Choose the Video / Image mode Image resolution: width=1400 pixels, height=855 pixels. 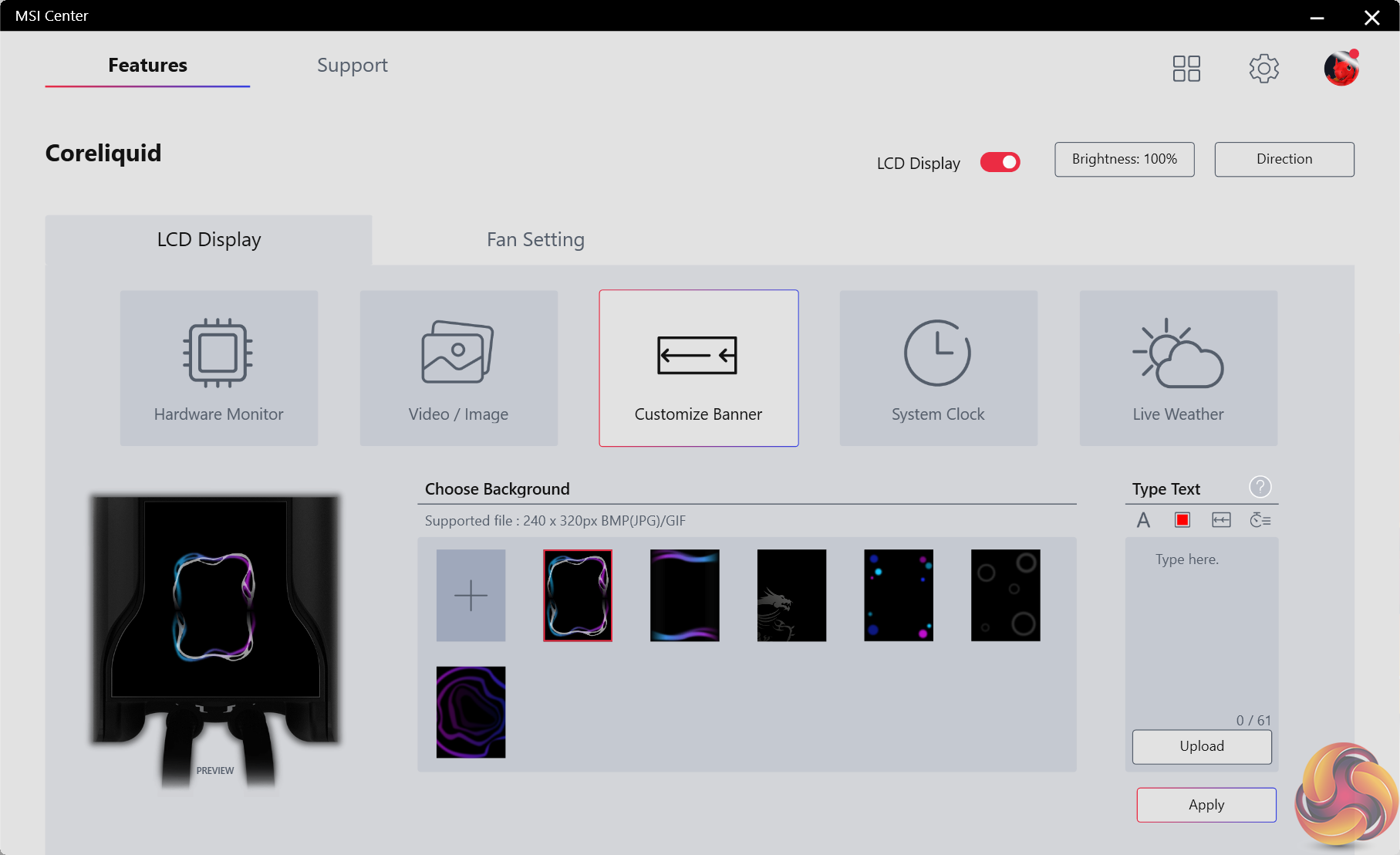458,368
